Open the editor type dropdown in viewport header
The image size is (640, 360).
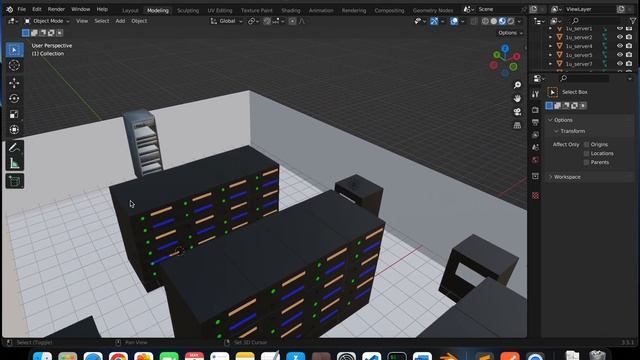click(x=13, y=21)
